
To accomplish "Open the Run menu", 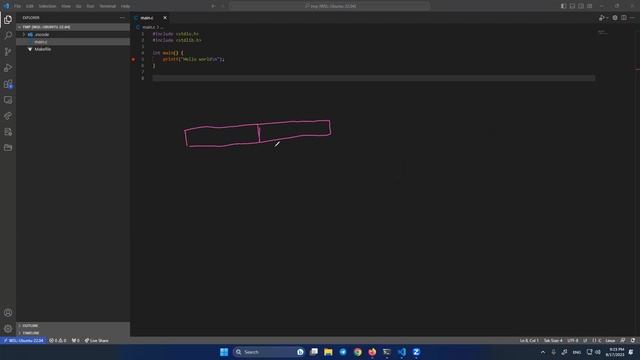I will (90, 6).
